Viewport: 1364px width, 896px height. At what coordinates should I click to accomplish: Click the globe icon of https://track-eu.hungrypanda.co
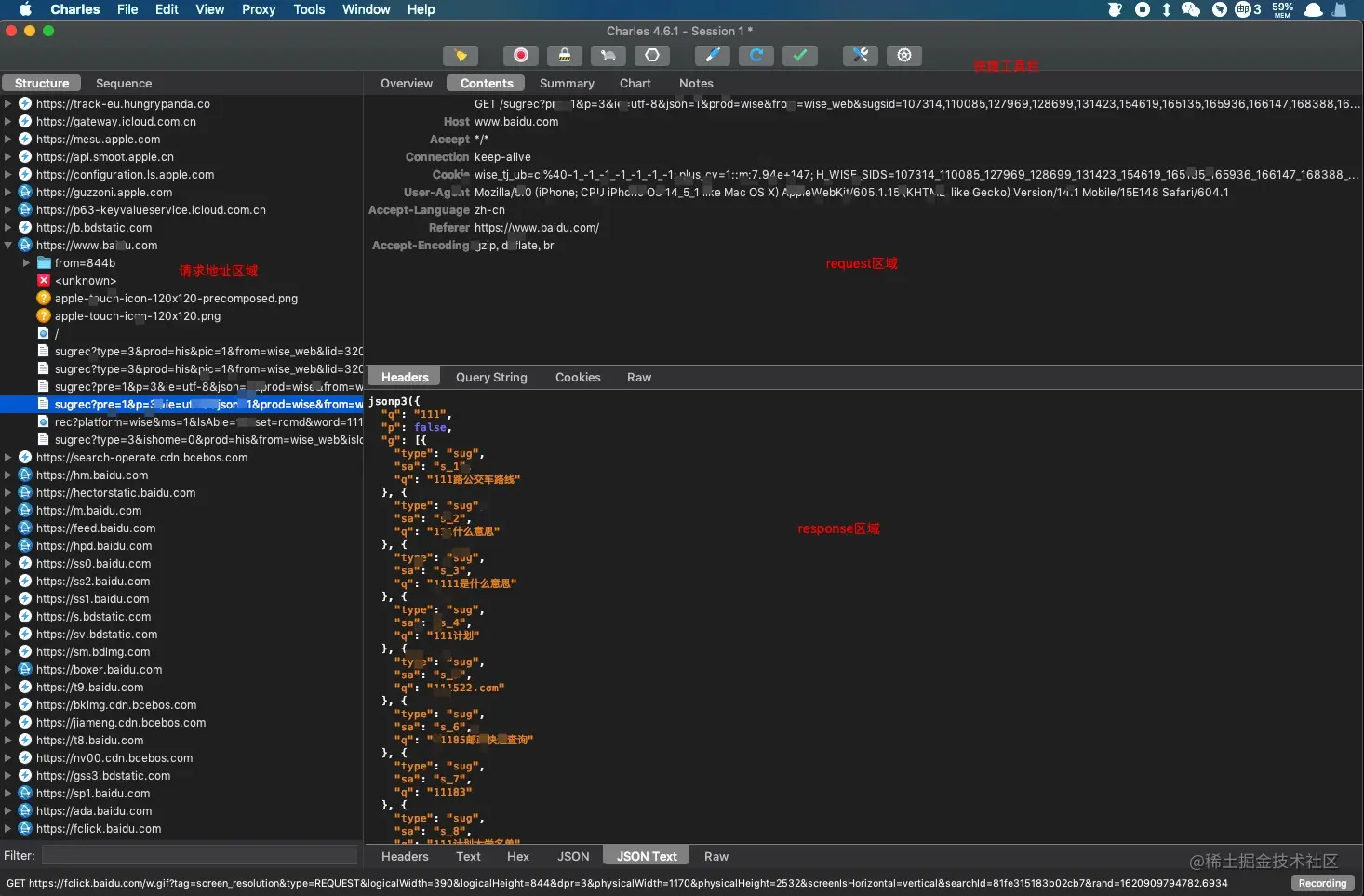pos(25,103)
